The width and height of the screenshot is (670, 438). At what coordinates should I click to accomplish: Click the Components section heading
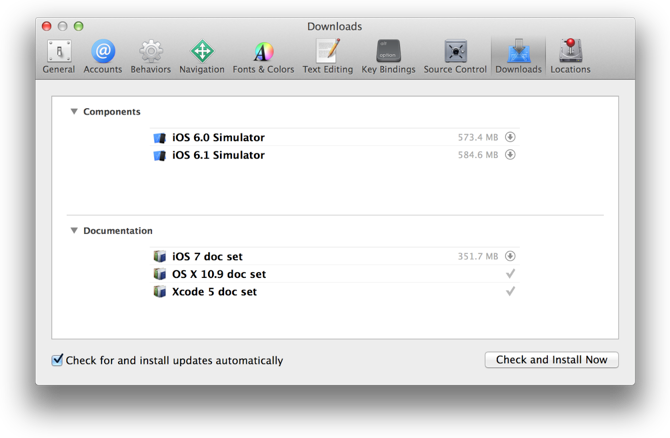coord(112,112)
